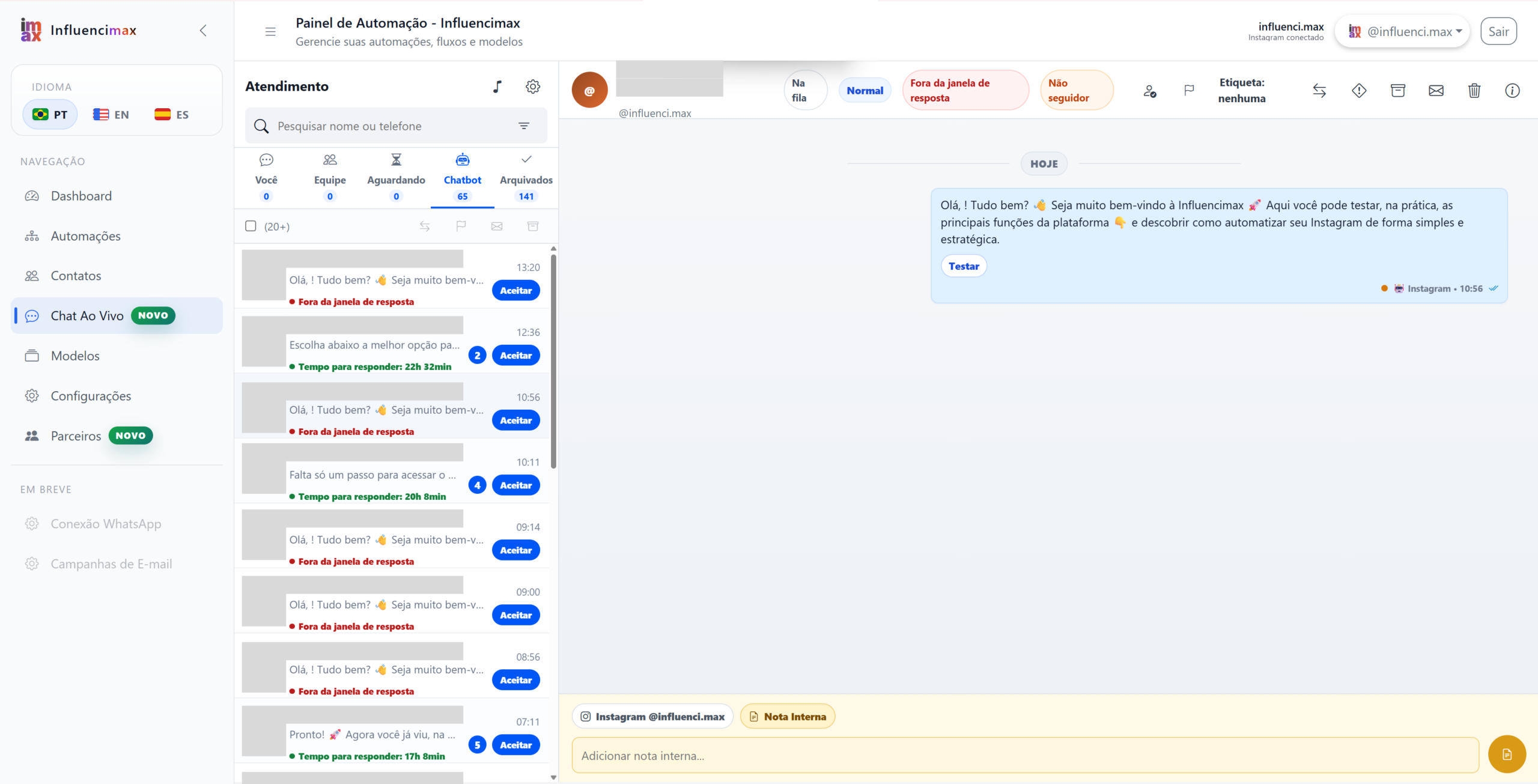Image resolution: width=1538 pixels, height=784 pixels.
Task: Accept the 12:36 conversation
Action: tap(515, 355)
